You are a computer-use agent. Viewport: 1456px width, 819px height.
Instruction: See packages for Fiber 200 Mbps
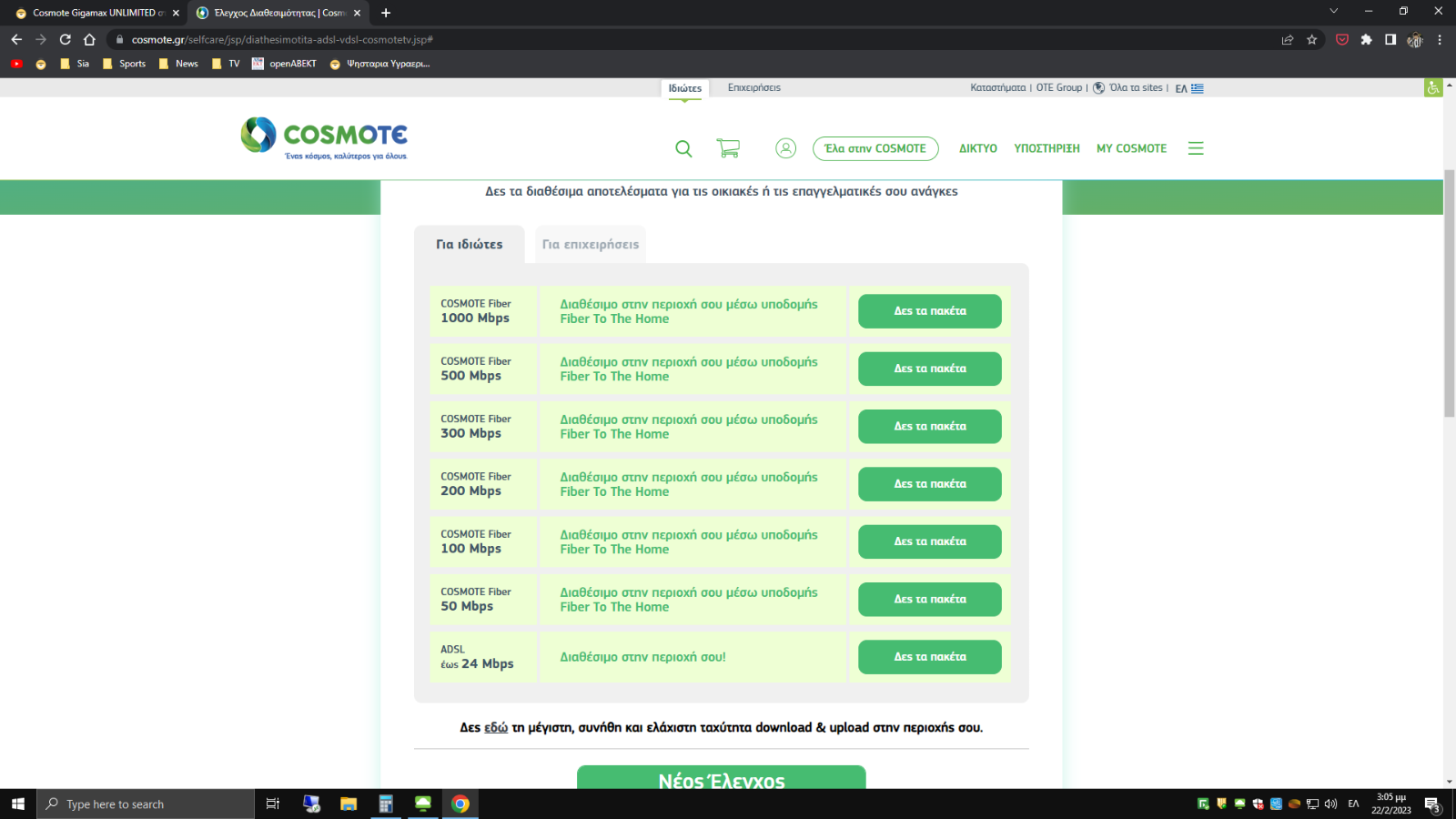930,484
